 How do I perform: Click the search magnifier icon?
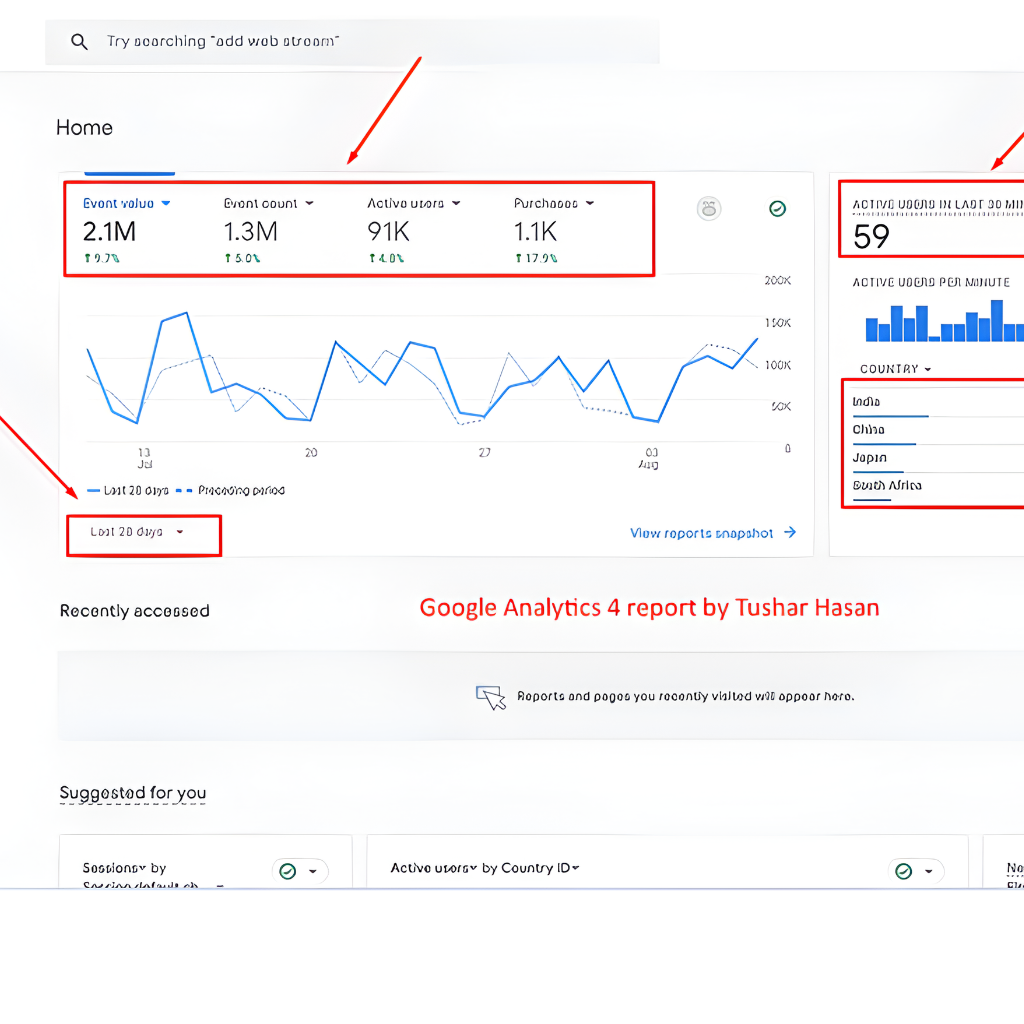click(79, 41)
